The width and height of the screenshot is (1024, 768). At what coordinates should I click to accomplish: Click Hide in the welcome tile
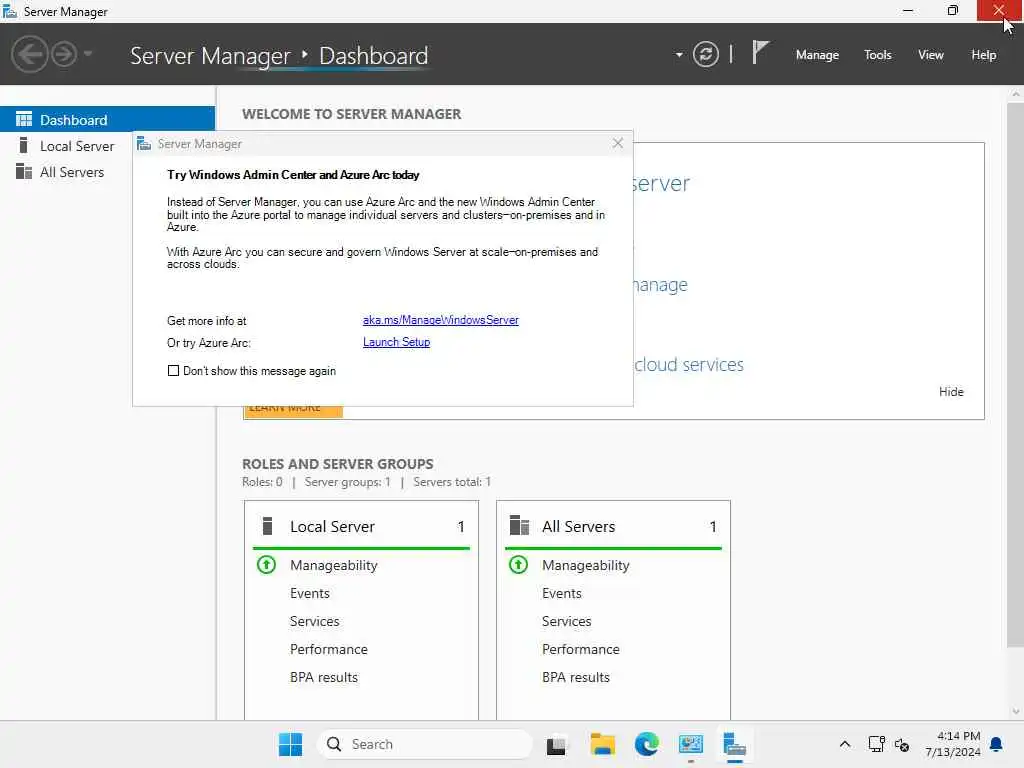pyautogui.click(x=951, y=392)
